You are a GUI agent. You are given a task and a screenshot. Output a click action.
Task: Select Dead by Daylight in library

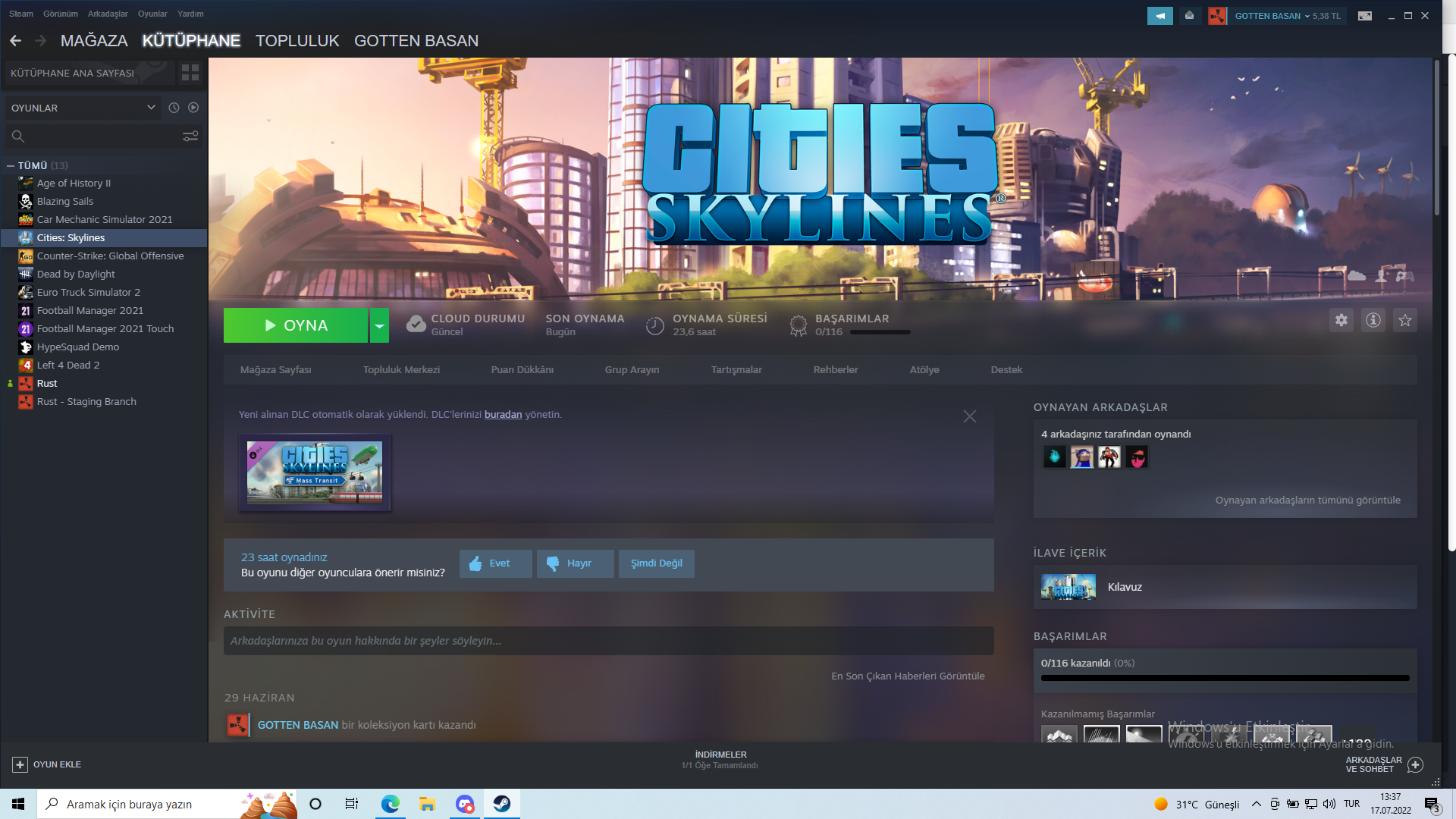[x=104, y=275]
